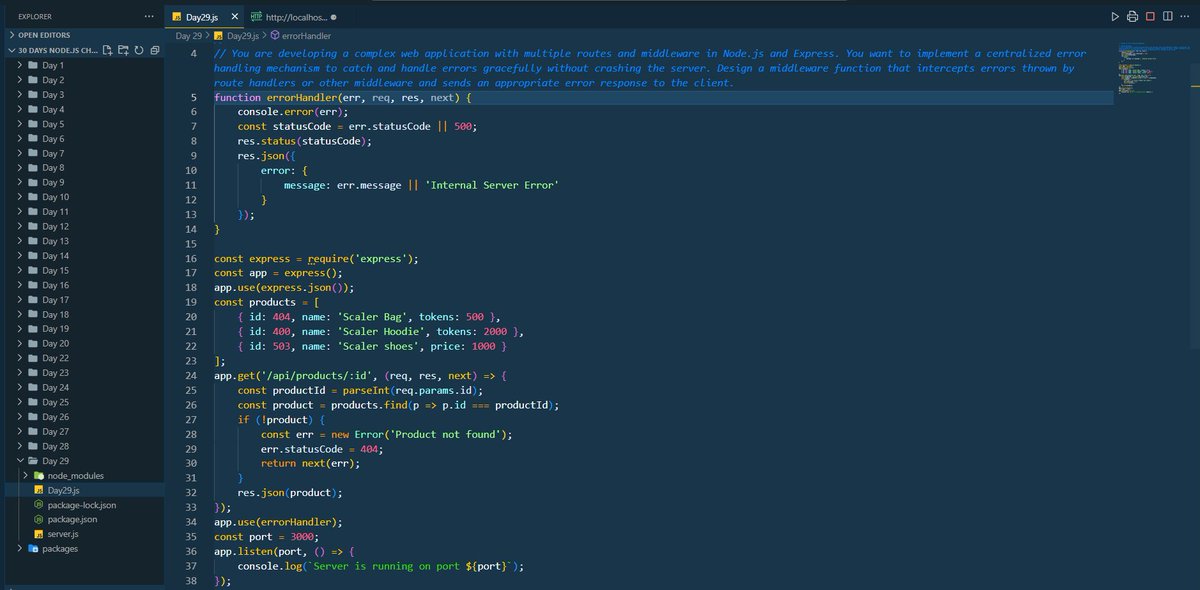This screenshot has height=590, width=1200.
Task: Click the EXPLORER panel title
Action: click(35, 17)
